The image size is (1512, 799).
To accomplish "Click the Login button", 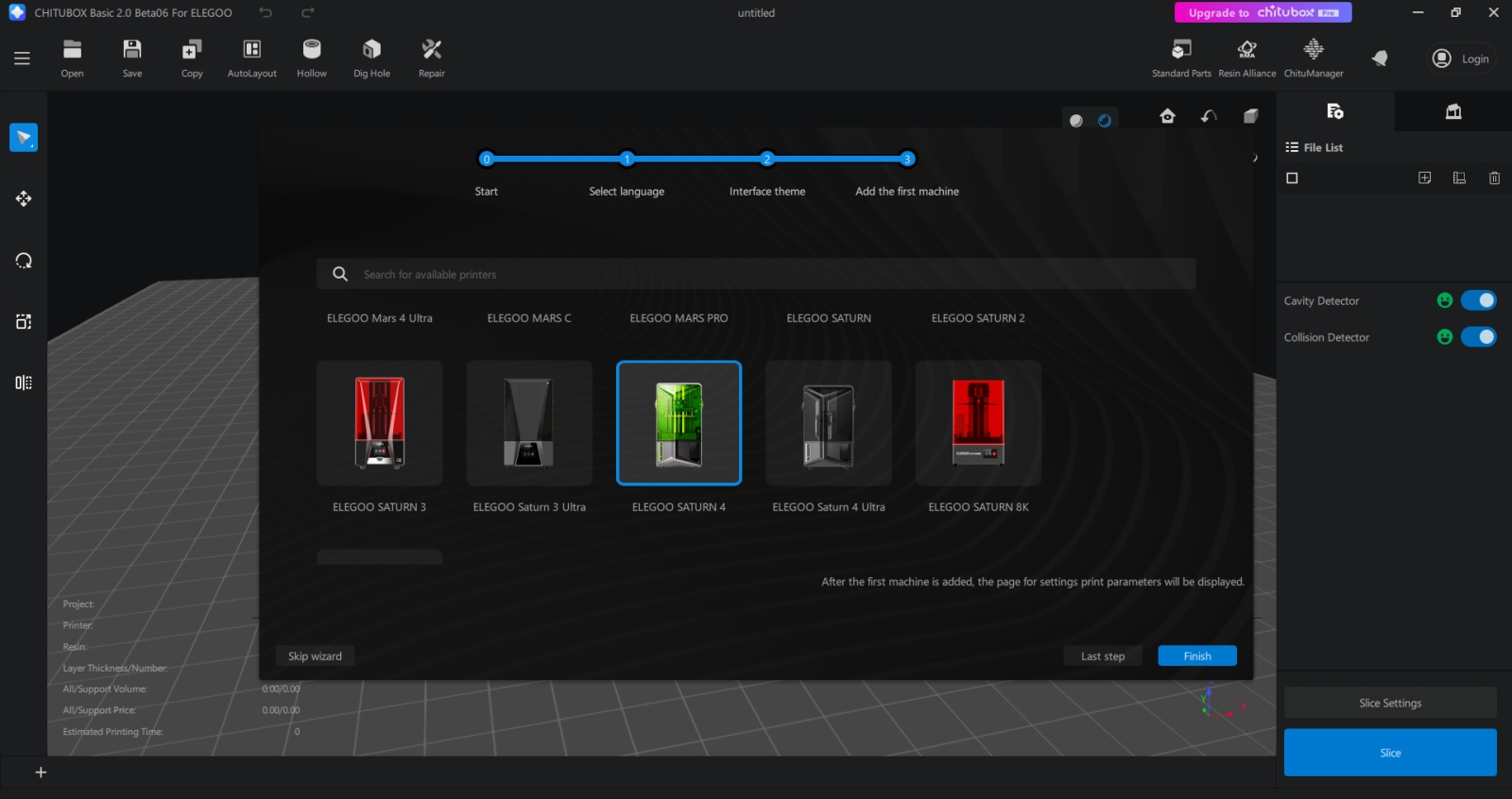I will coord(1461,59).
